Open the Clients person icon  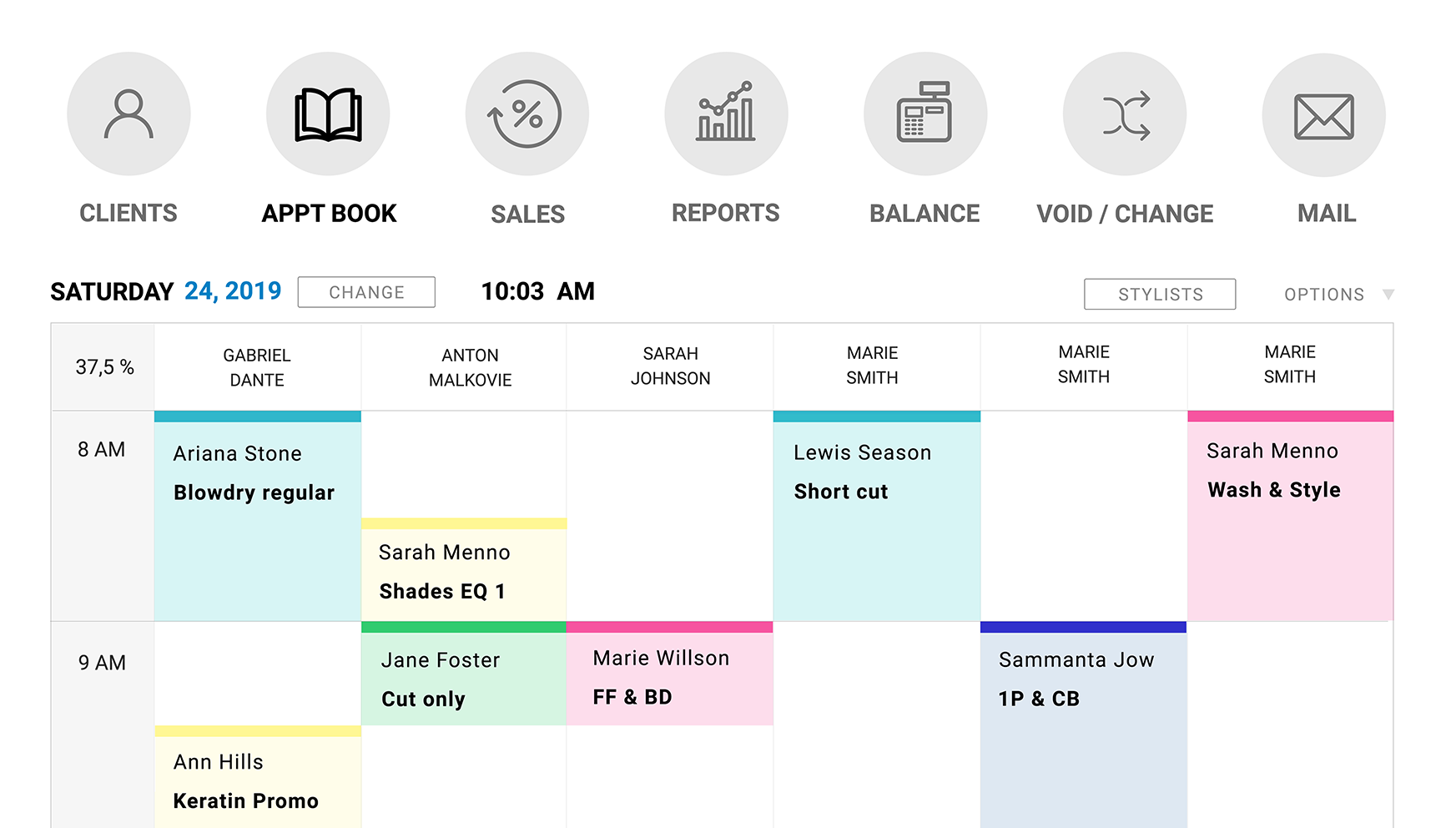[x=128, y=114]
